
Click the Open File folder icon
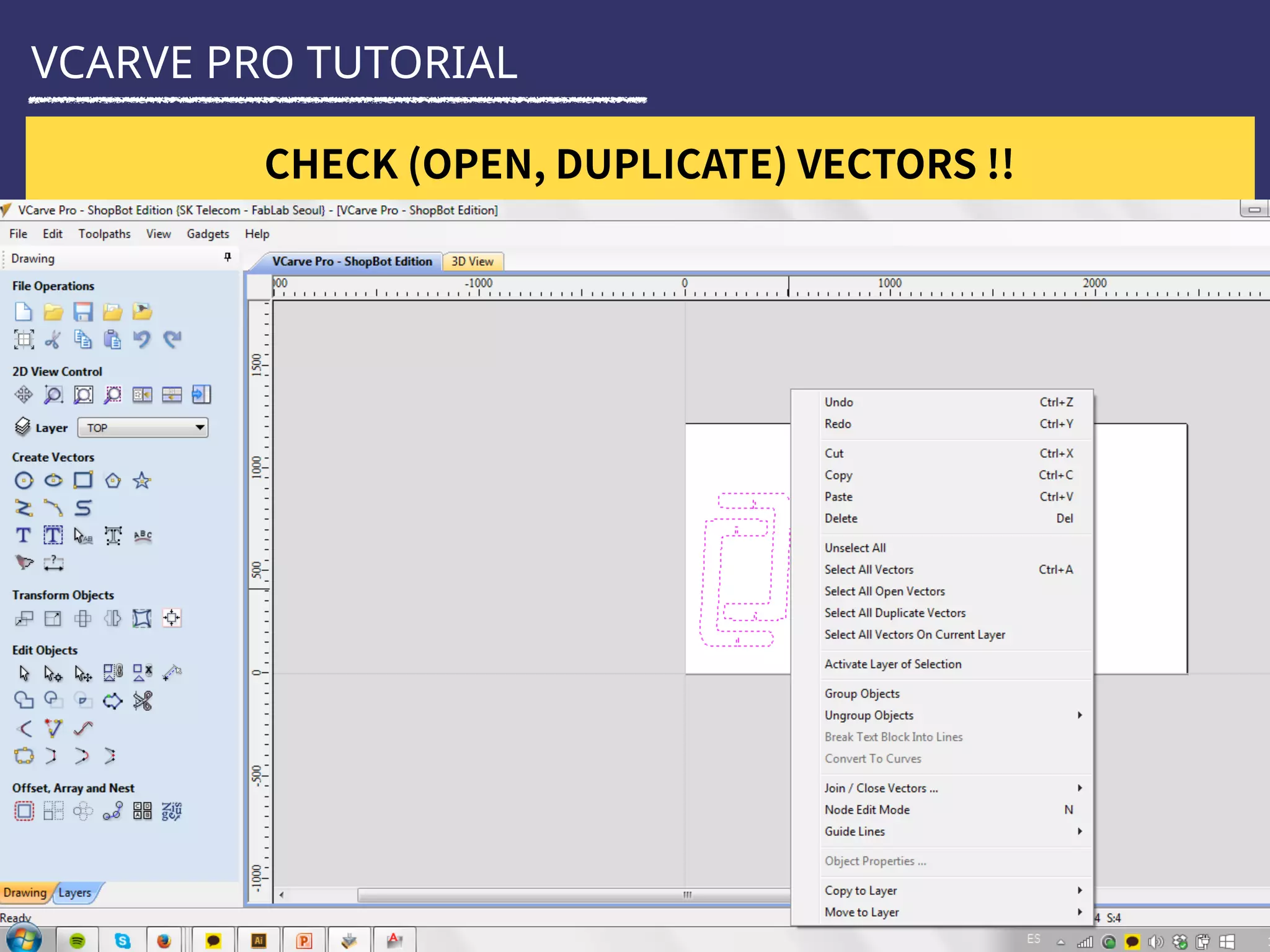point(53,312)
